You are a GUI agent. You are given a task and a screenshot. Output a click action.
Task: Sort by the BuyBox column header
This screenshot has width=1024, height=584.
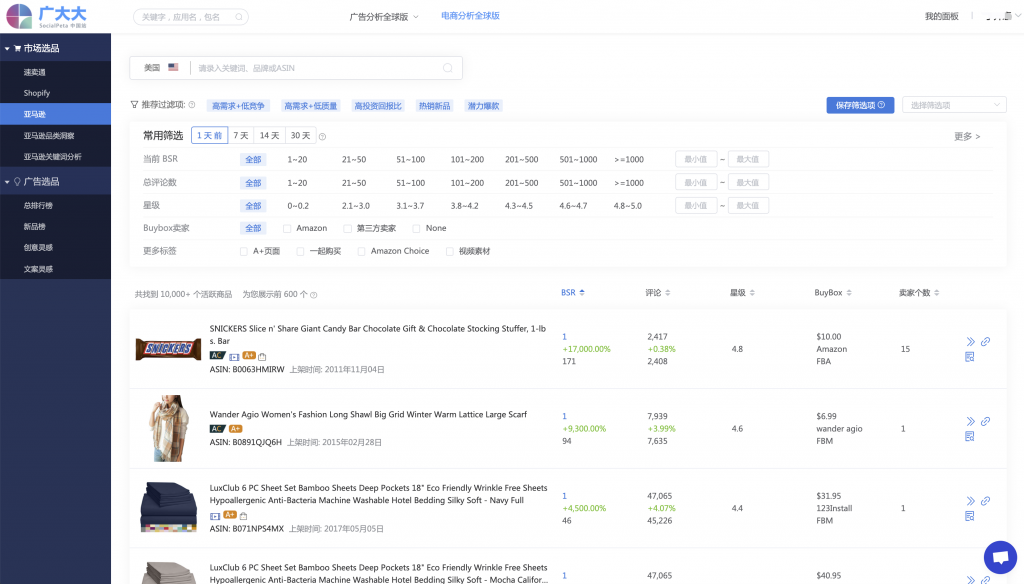pos(833,293)
